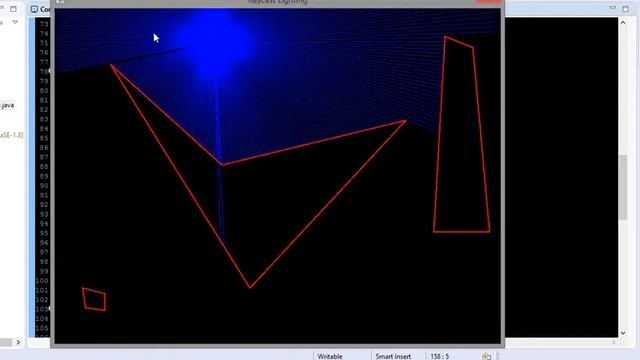Click the 158 : 5 cursor position
Image resolution: width=640 pixels, height=360 pixels.
[x=440, y=356]
